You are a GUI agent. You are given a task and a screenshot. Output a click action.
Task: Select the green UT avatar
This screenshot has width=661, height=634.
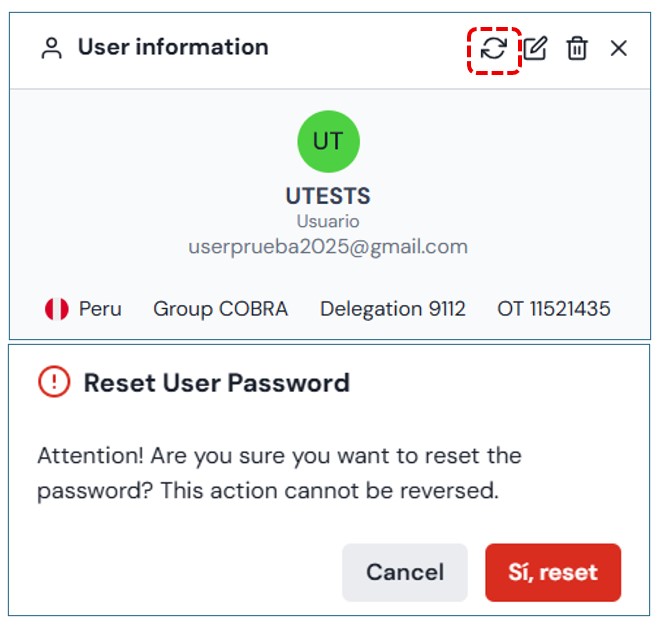(x=328, y=141)
